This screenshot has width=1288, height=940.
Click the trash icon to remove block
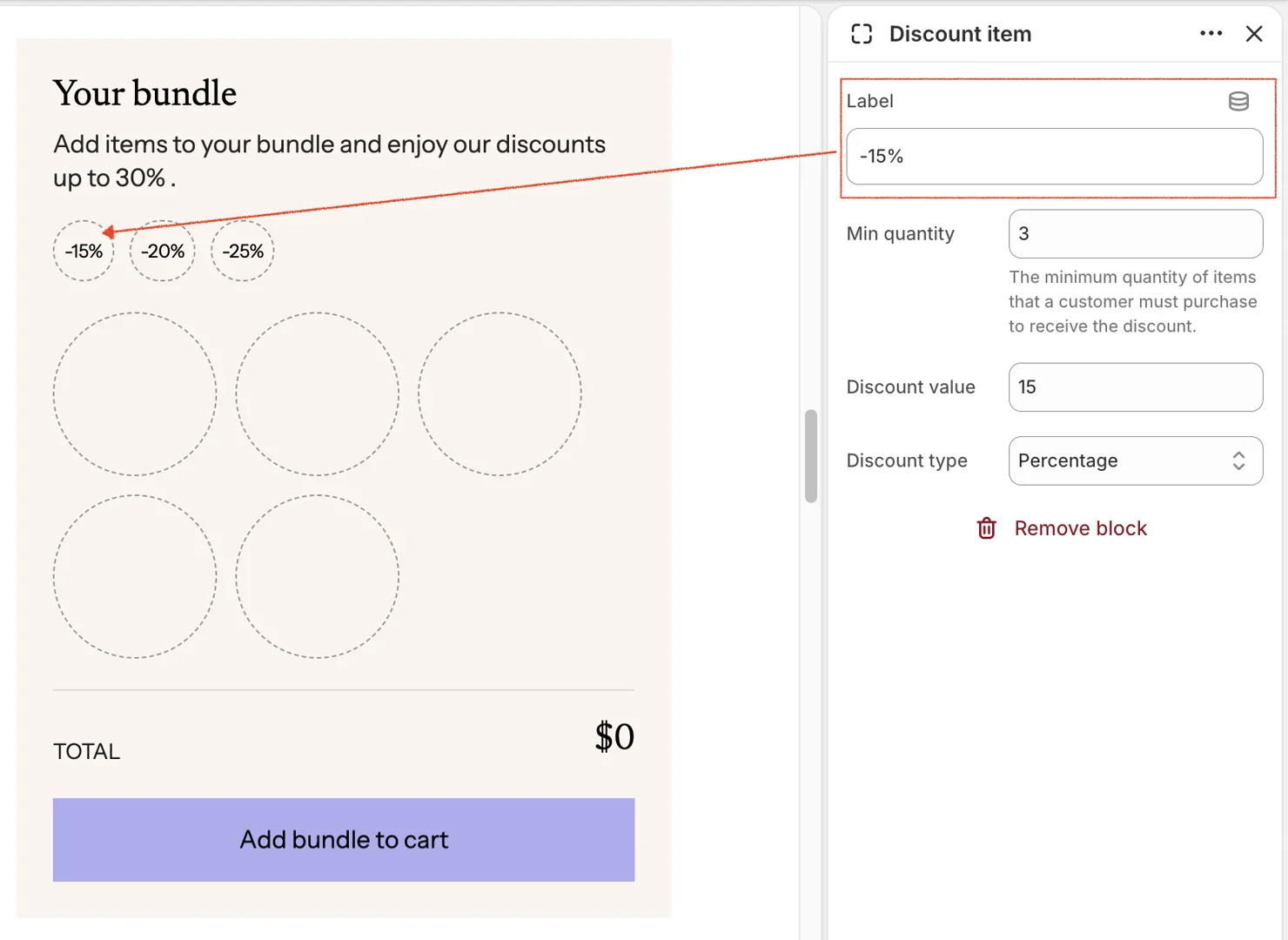tap(986, 528)
